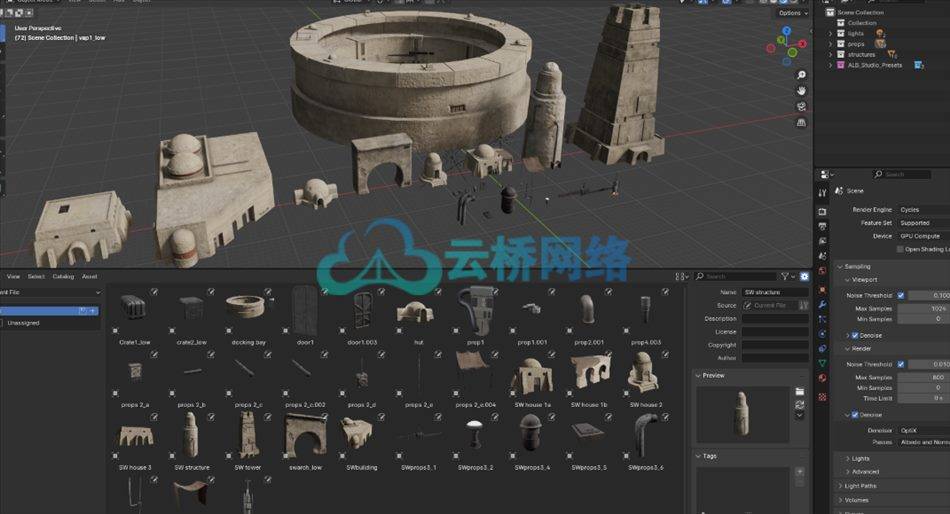Click the add tag plus icon
This screenshot has width=950, height=514.
[800, 472]
